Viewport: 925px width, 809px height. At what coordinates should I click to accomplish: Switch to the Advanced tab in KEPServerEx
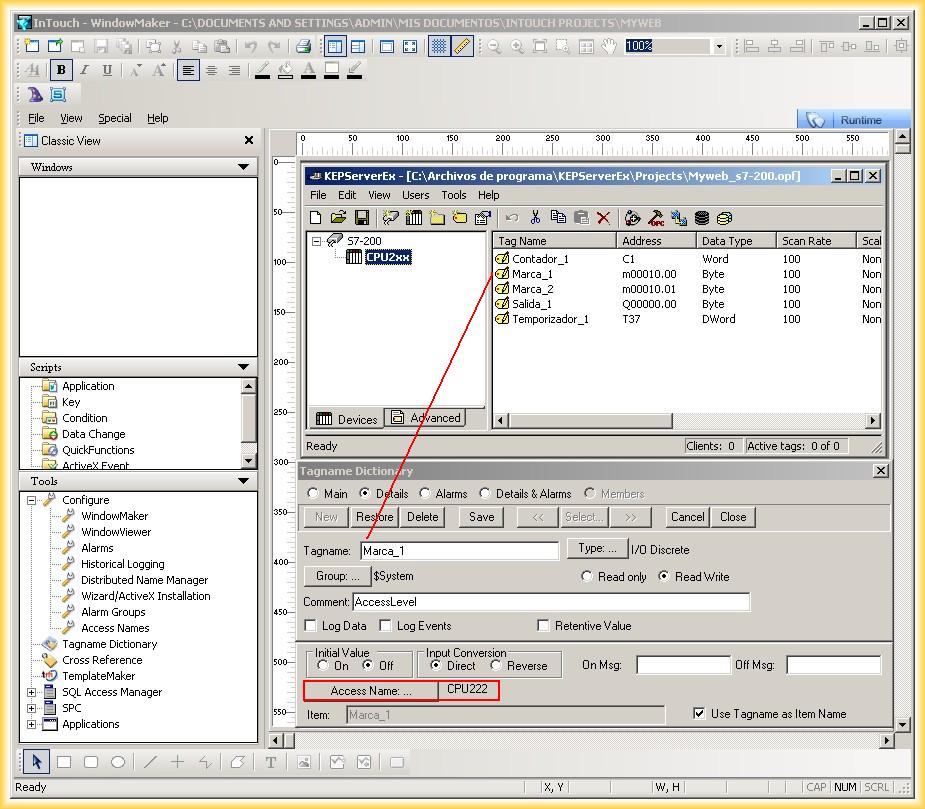(x=426, y=418)
